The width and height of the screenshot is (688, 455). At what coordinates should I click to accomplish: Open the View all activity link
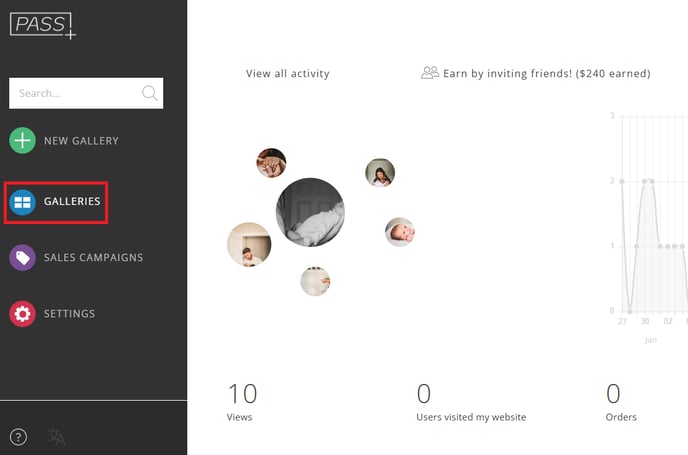[x=287, y=74]
